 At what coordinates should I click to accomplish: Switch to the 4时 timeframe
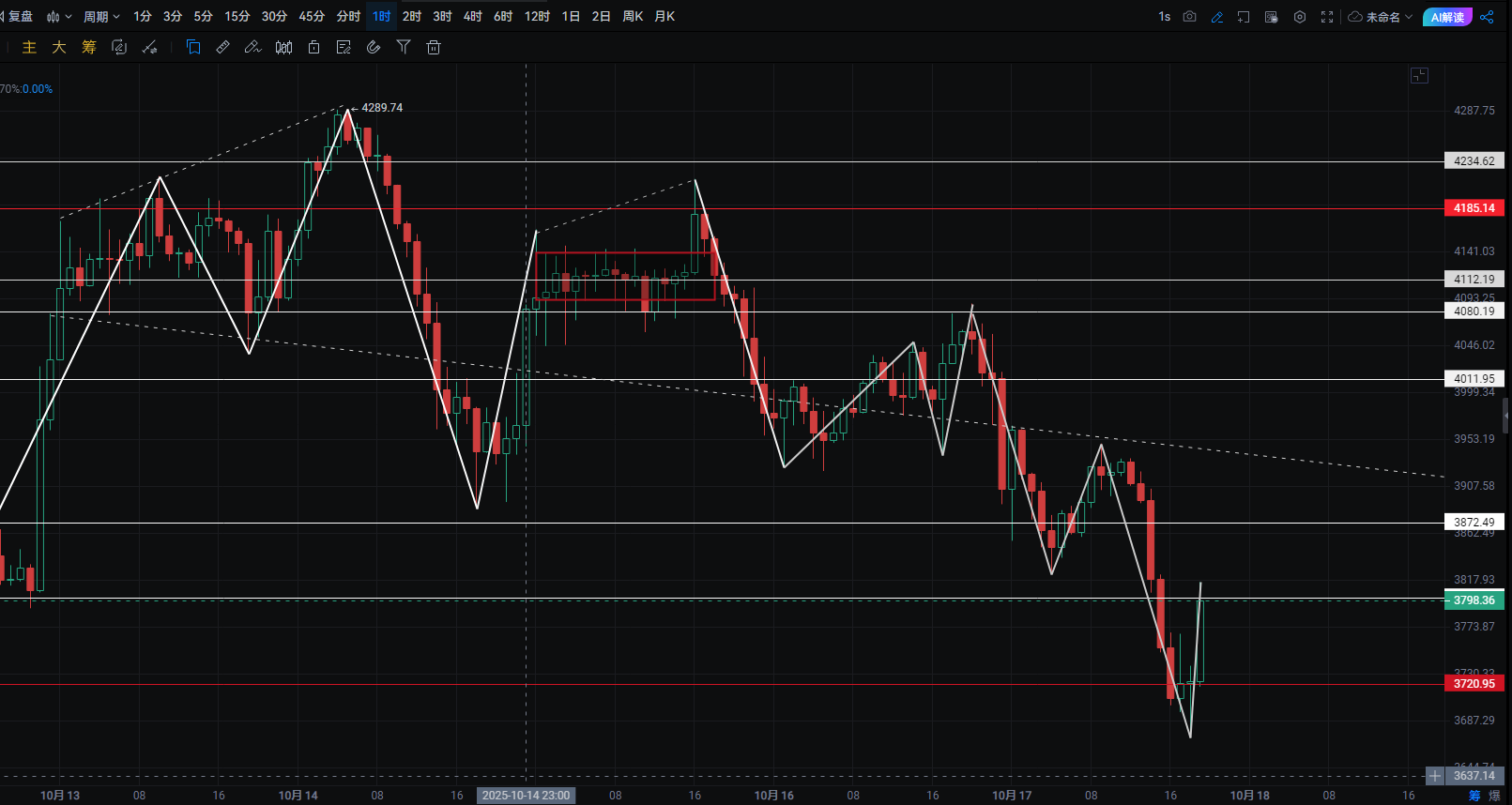pyautogui.click(x=473, y=17)
